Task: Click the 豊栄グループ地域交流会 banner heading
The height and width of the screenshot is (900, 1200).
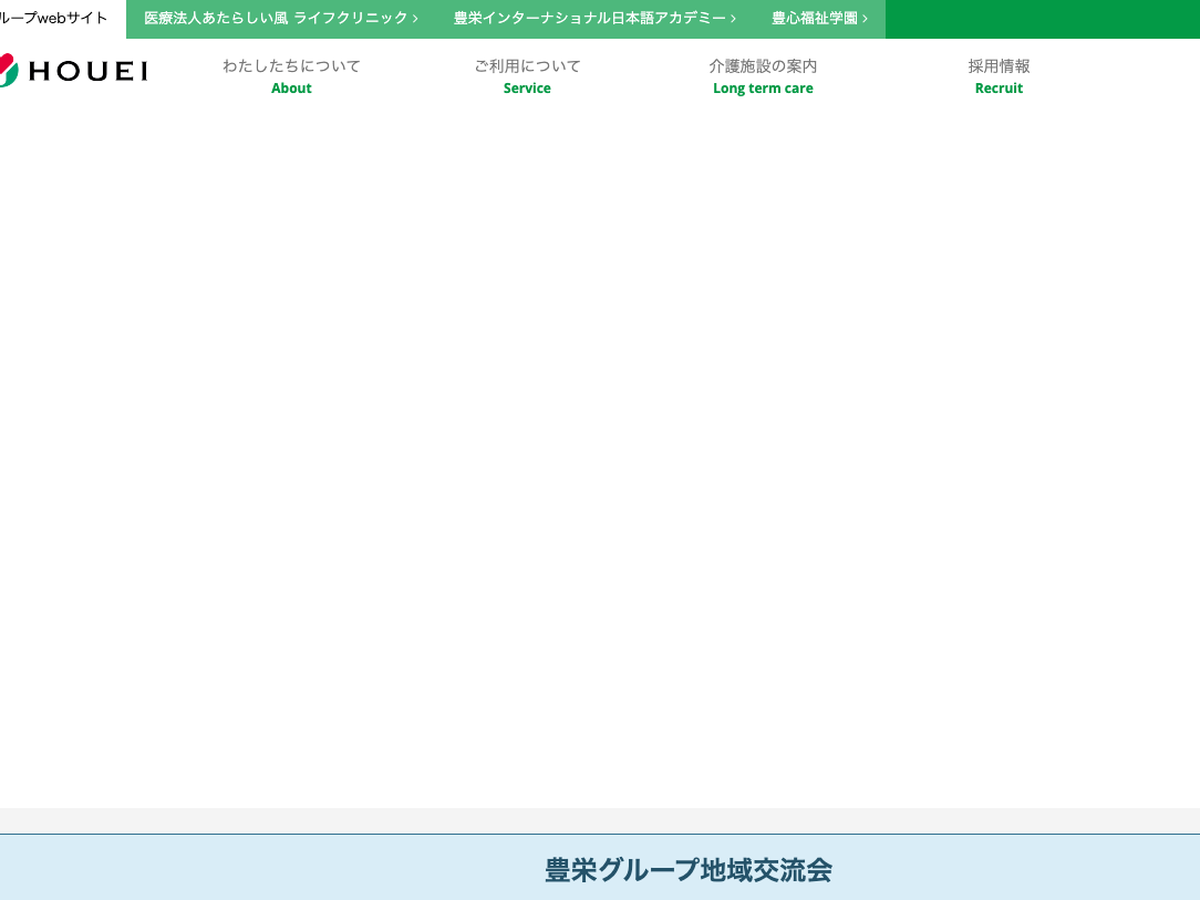Action: click(688, 869)
